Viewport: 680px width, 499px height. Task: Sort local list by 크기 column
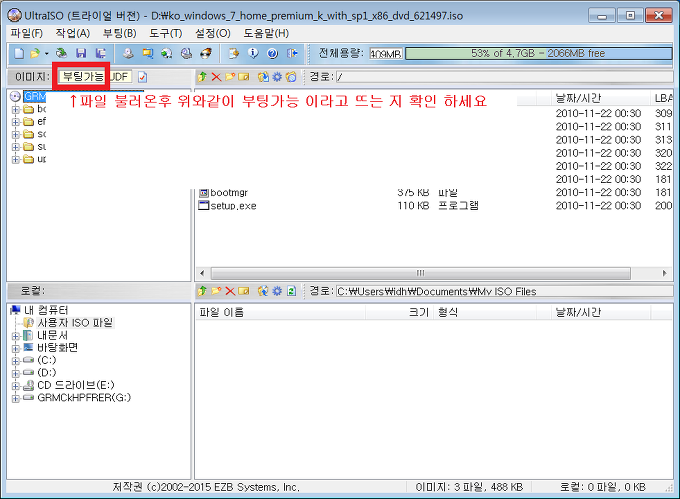click(399, 312)
